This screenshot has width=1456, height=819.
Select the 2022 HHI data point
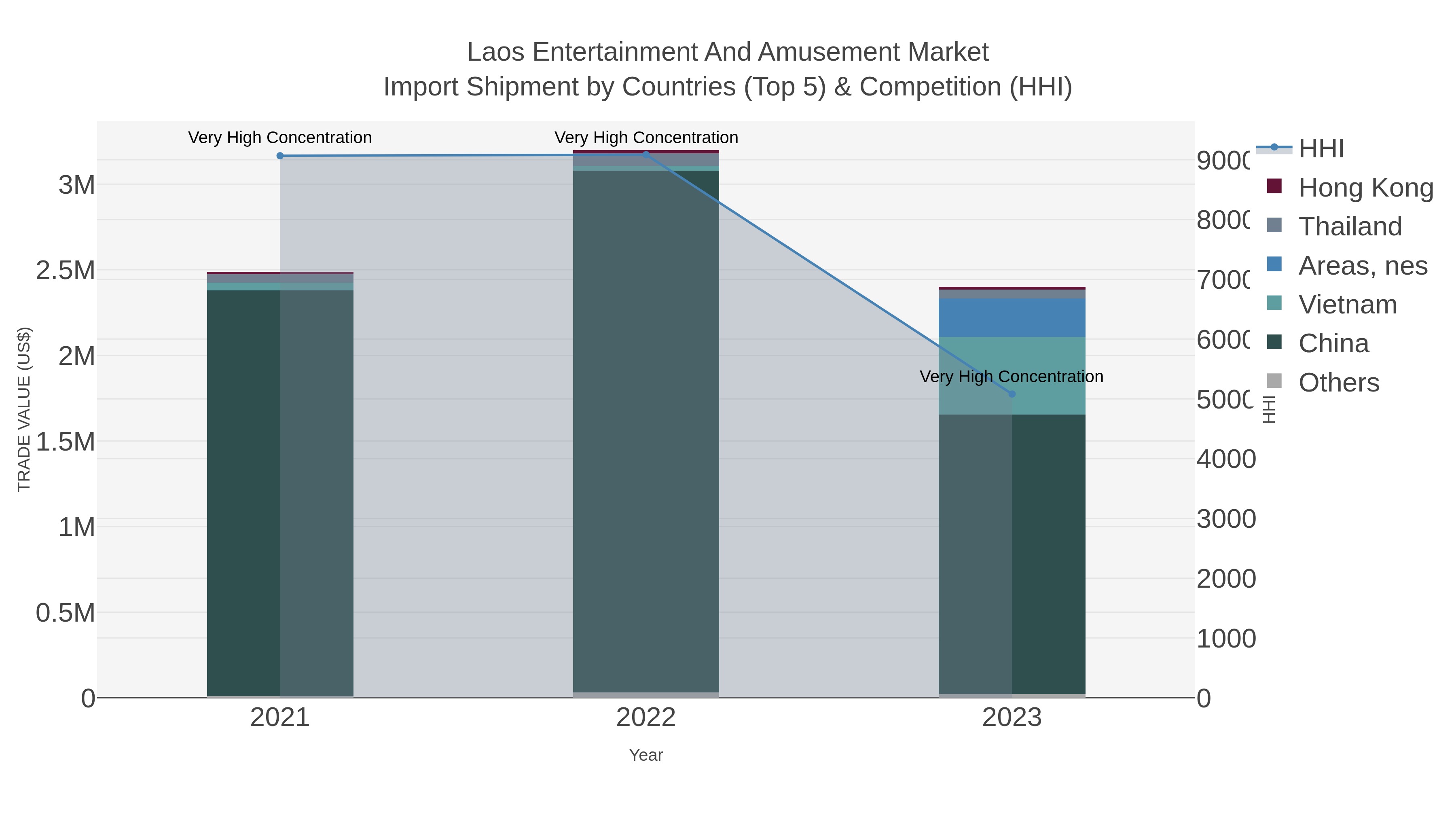[x=646, y=155]
